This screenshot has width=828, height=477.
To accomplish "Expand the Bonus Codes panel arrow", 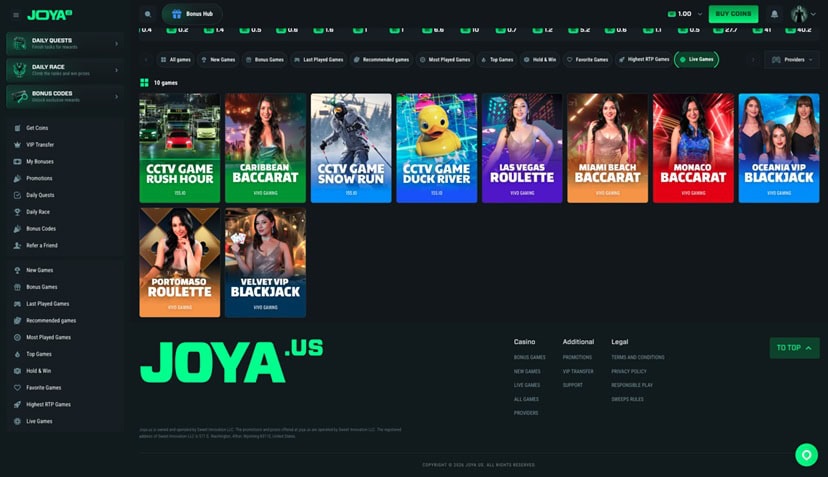I will 117,97.
